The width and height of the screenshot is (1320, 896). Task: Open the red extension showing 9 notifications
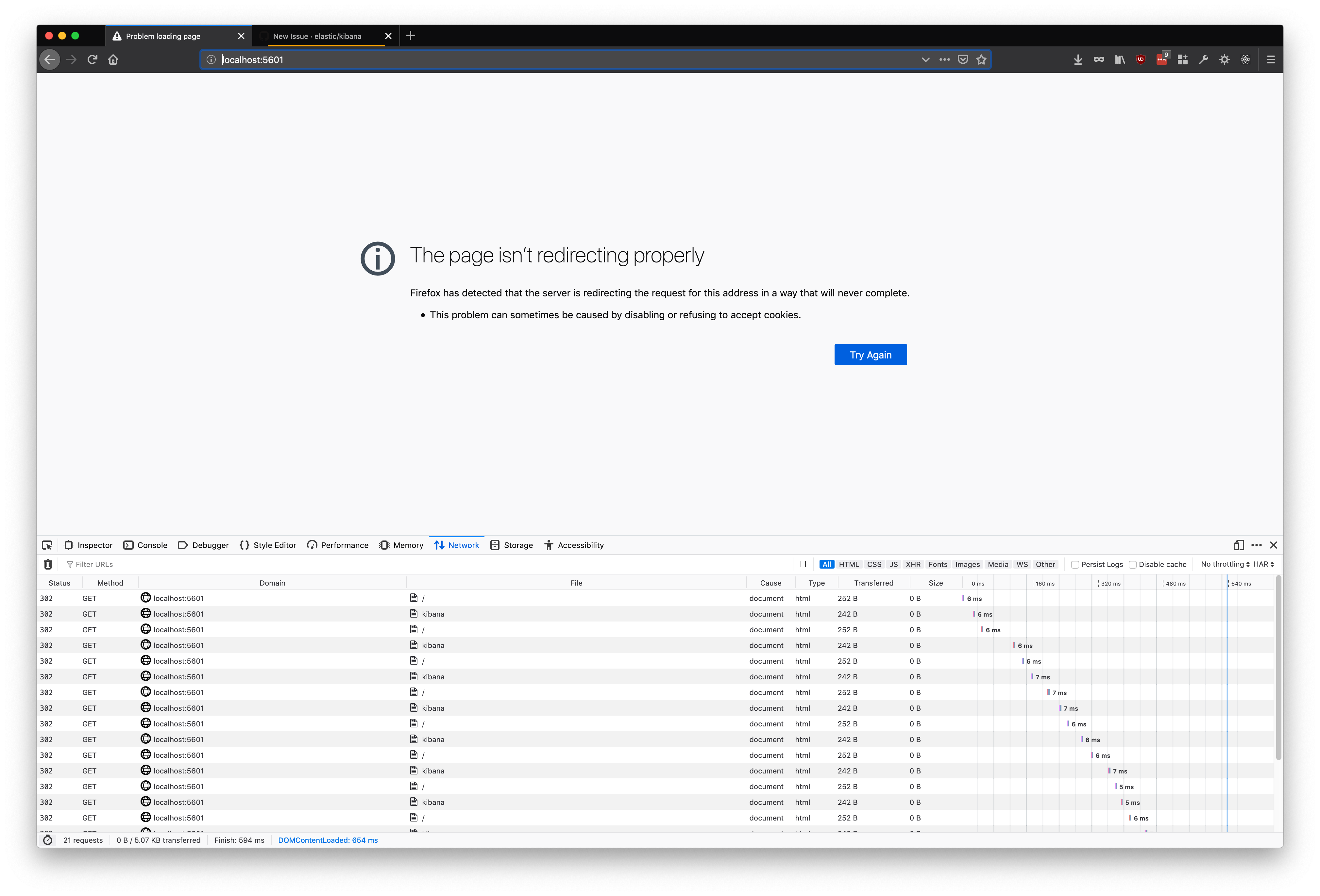1161,59
